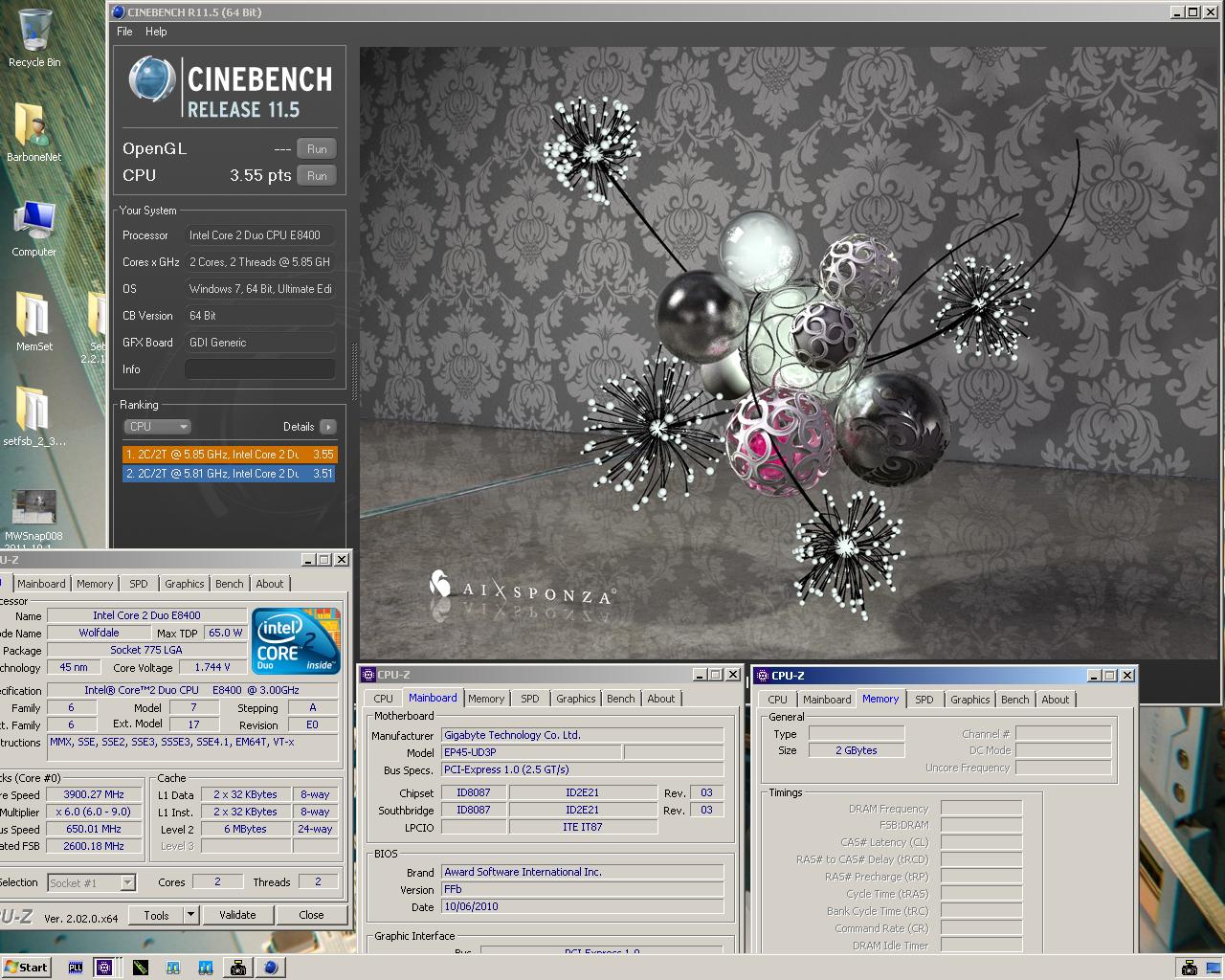Screen dimensions: 1225x980
Task: Click the Gigabyte Technology Co. Ltd. manufacturer field
Action: tap(583, 735)
